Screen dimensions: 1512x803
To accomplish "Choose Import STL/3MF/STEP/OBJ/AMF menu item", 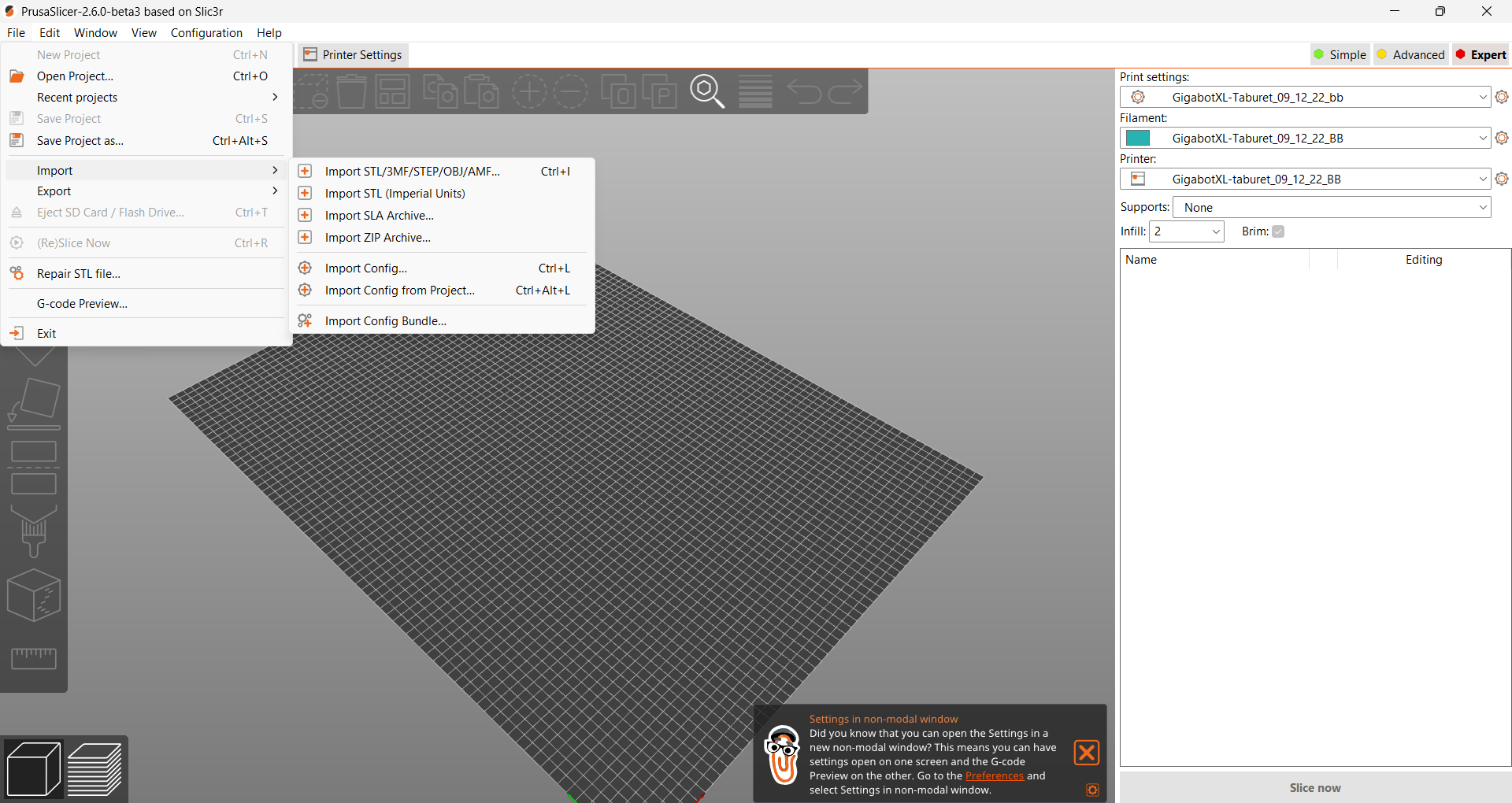I will (x=412, y=172).
